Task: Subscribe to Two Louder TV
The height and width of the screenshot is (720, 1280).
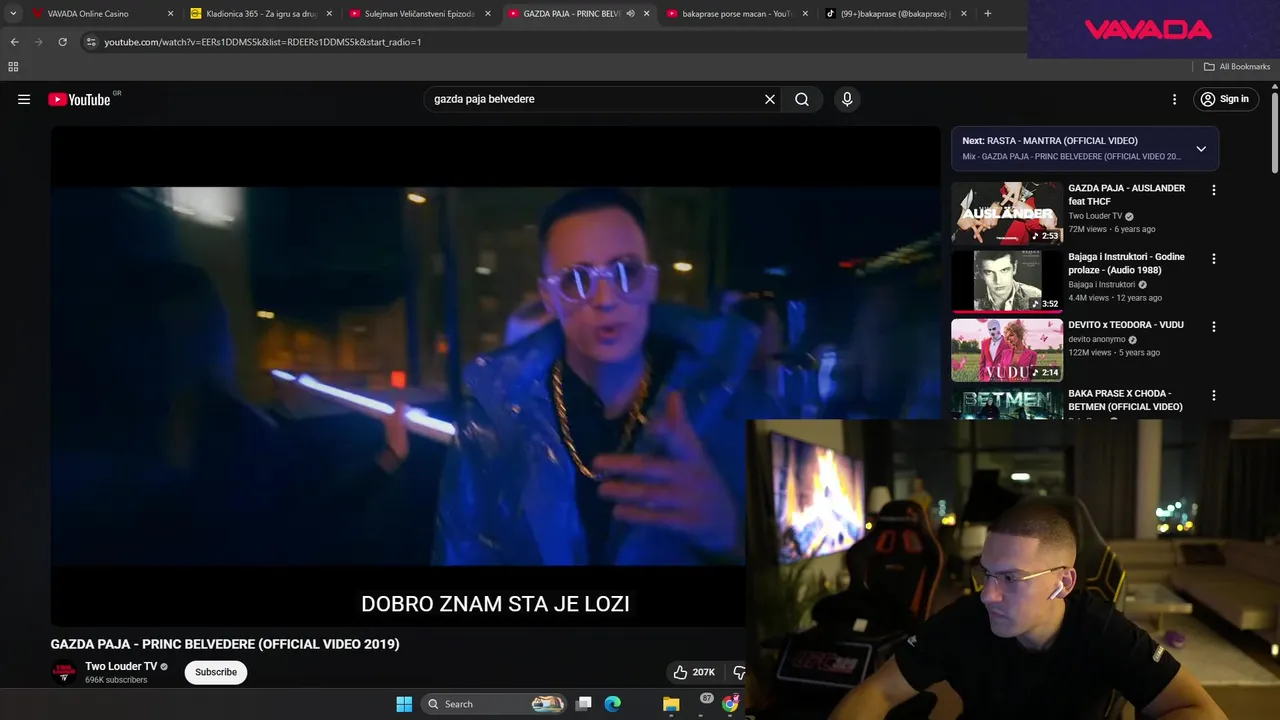Action: [216, 672]
